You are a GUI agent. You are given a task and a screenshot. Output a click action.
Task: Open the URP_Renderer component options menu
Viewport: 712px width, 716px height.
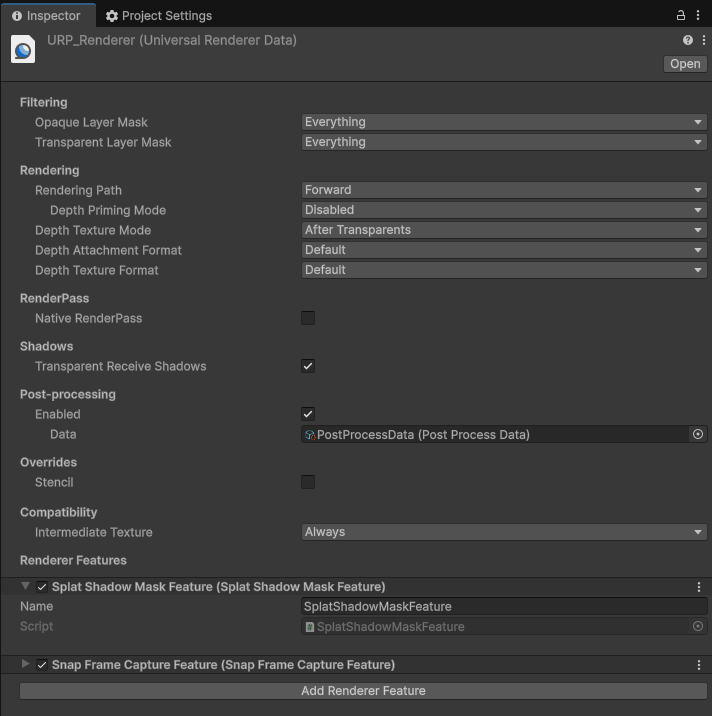point(704,40)
